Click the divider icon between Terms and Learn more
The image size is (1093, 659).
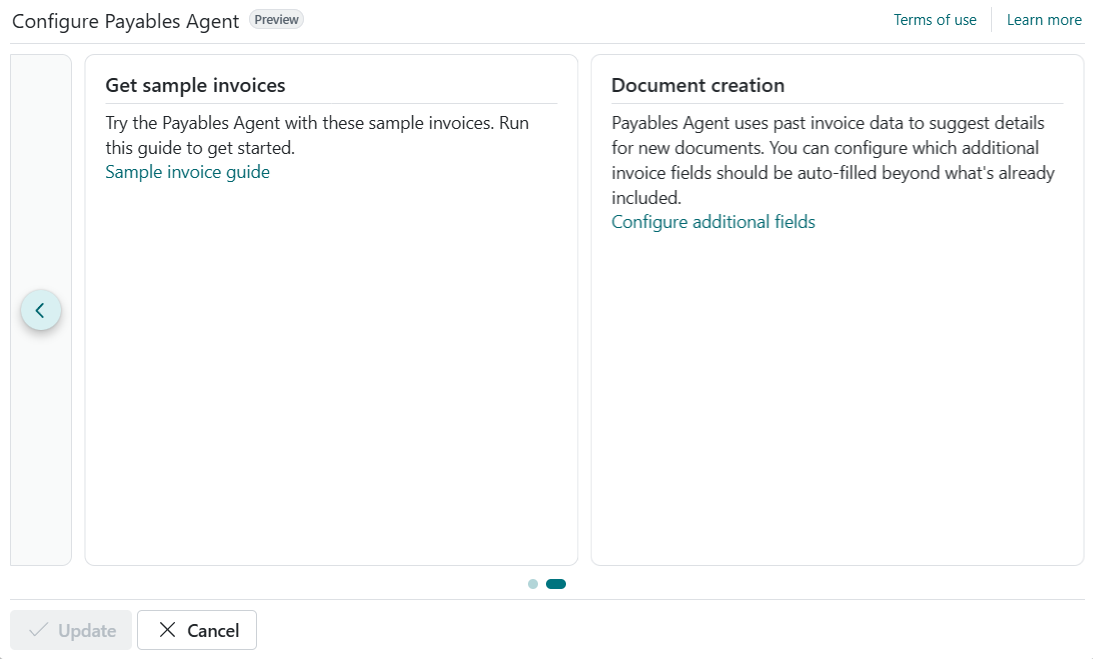click(993, 19)
